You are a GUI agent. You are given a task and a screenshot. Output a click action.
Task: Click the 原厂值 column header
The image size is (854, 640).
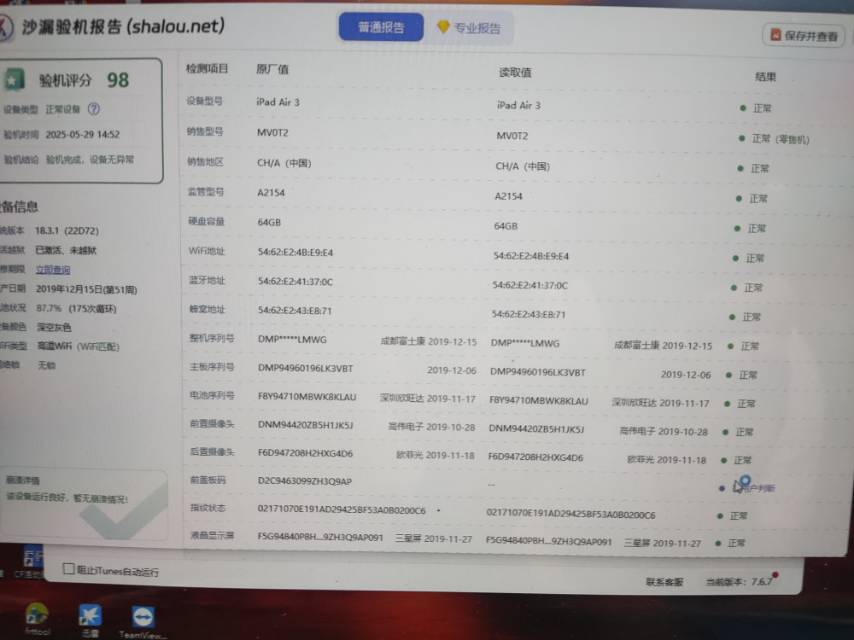(x=272, y=70)
